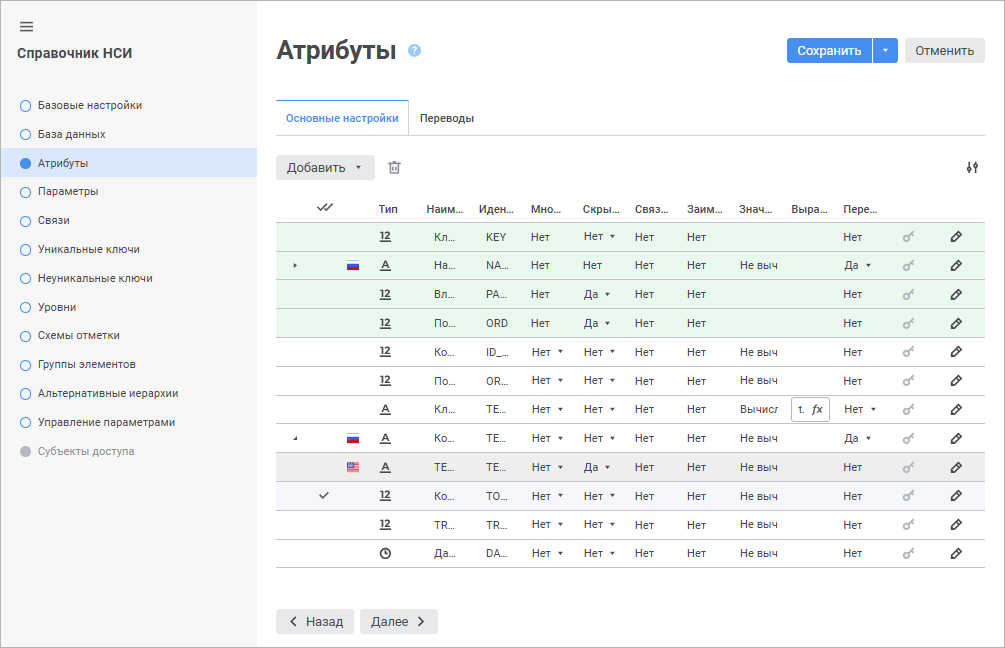Viewport: 1005px width, 648px height.
Task: Select Неуникальные ключи step
Action: click(86, 278)
